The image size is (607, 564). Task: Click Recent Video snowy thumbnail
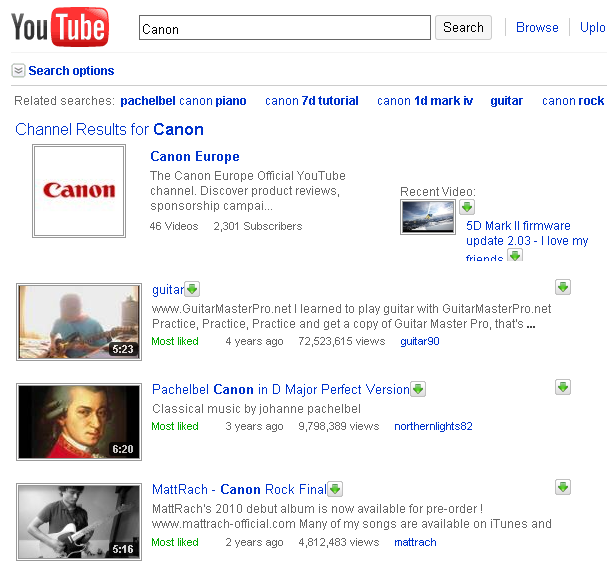[428, 217]
